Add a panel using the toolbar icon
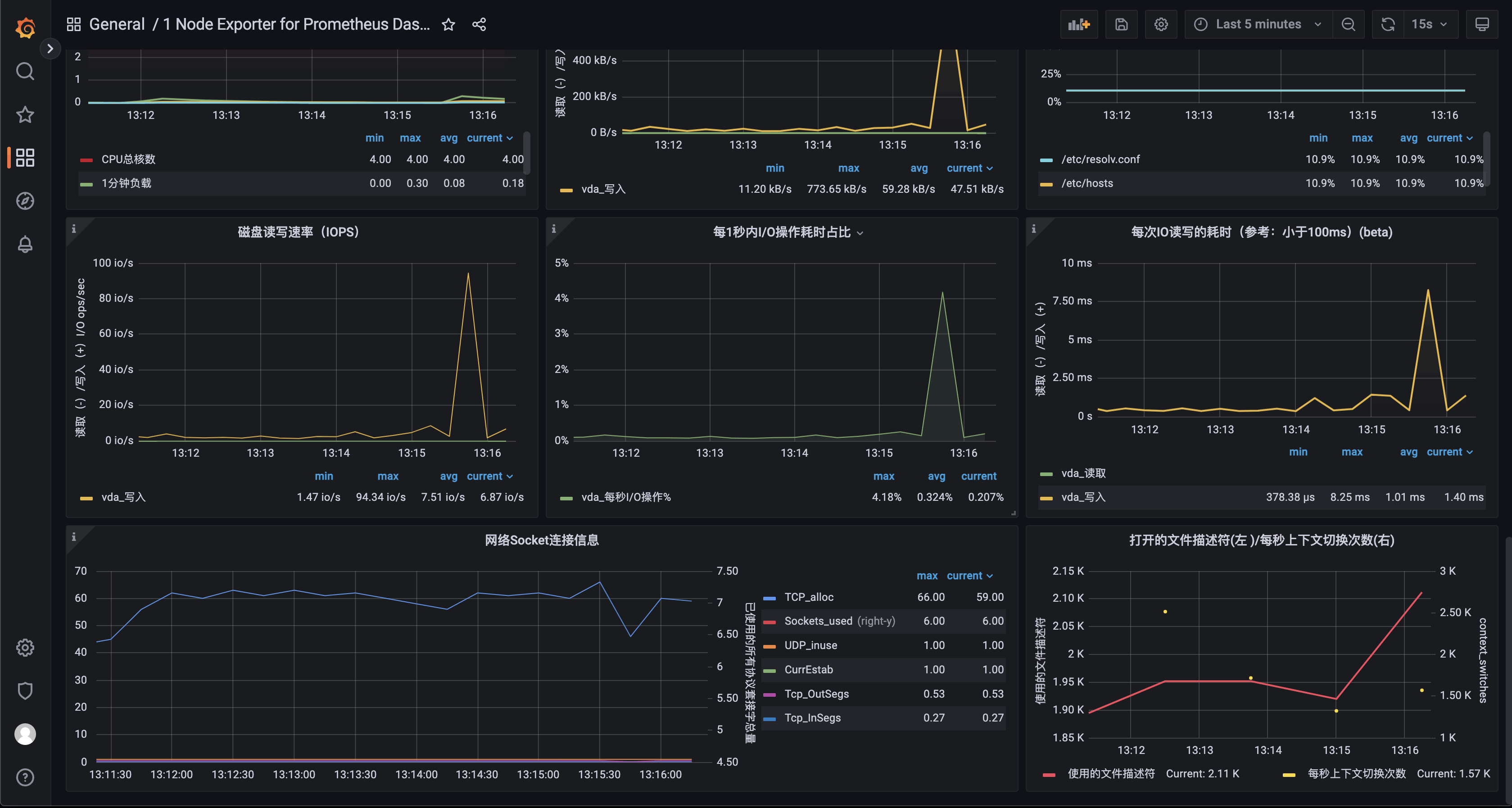 (x=1079, y=24)
